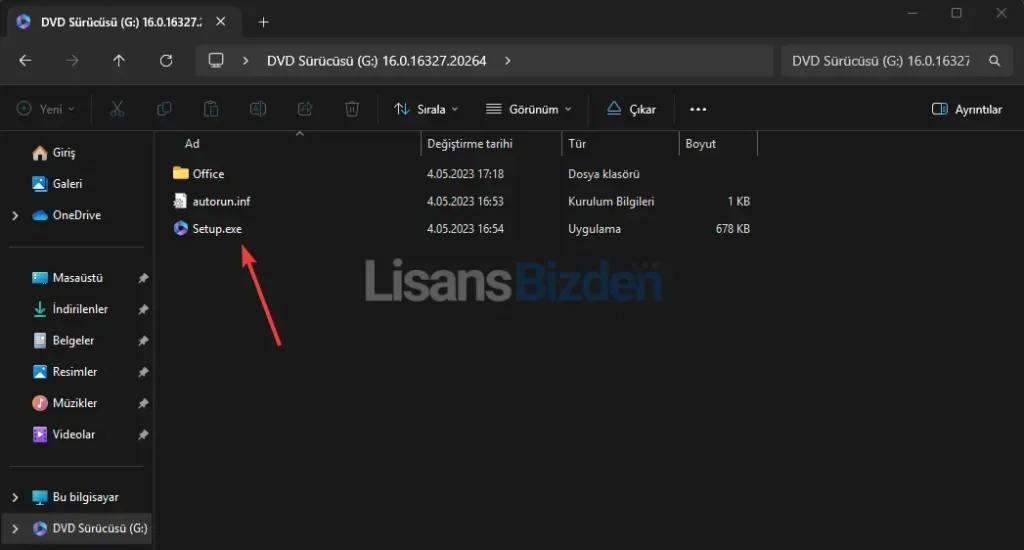Open Resimler in the sidebar
Image resolution: width=1024 pixels, height=550 pixels.
pyautogui.click(x=65, y=372)
